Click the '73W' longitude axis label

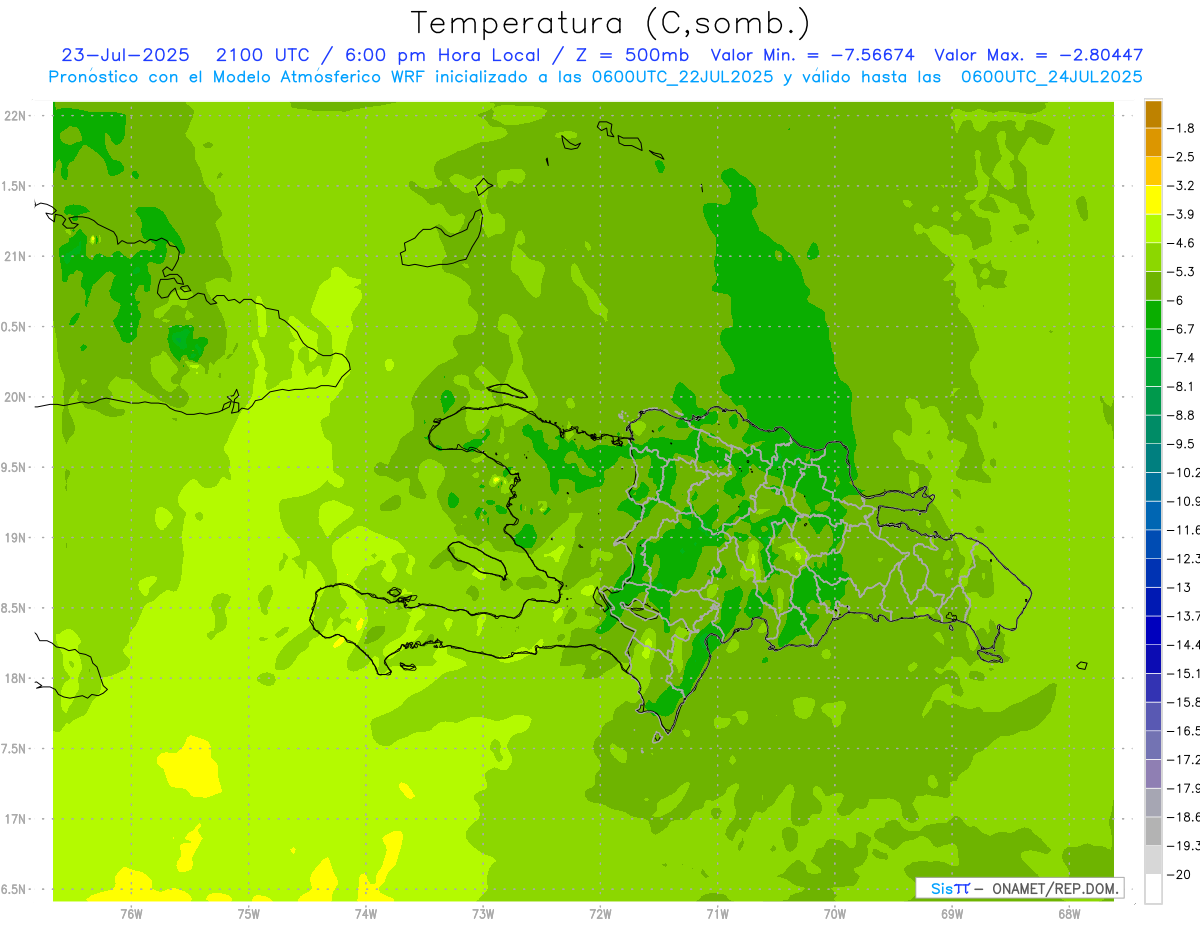(x=483, y=914)
